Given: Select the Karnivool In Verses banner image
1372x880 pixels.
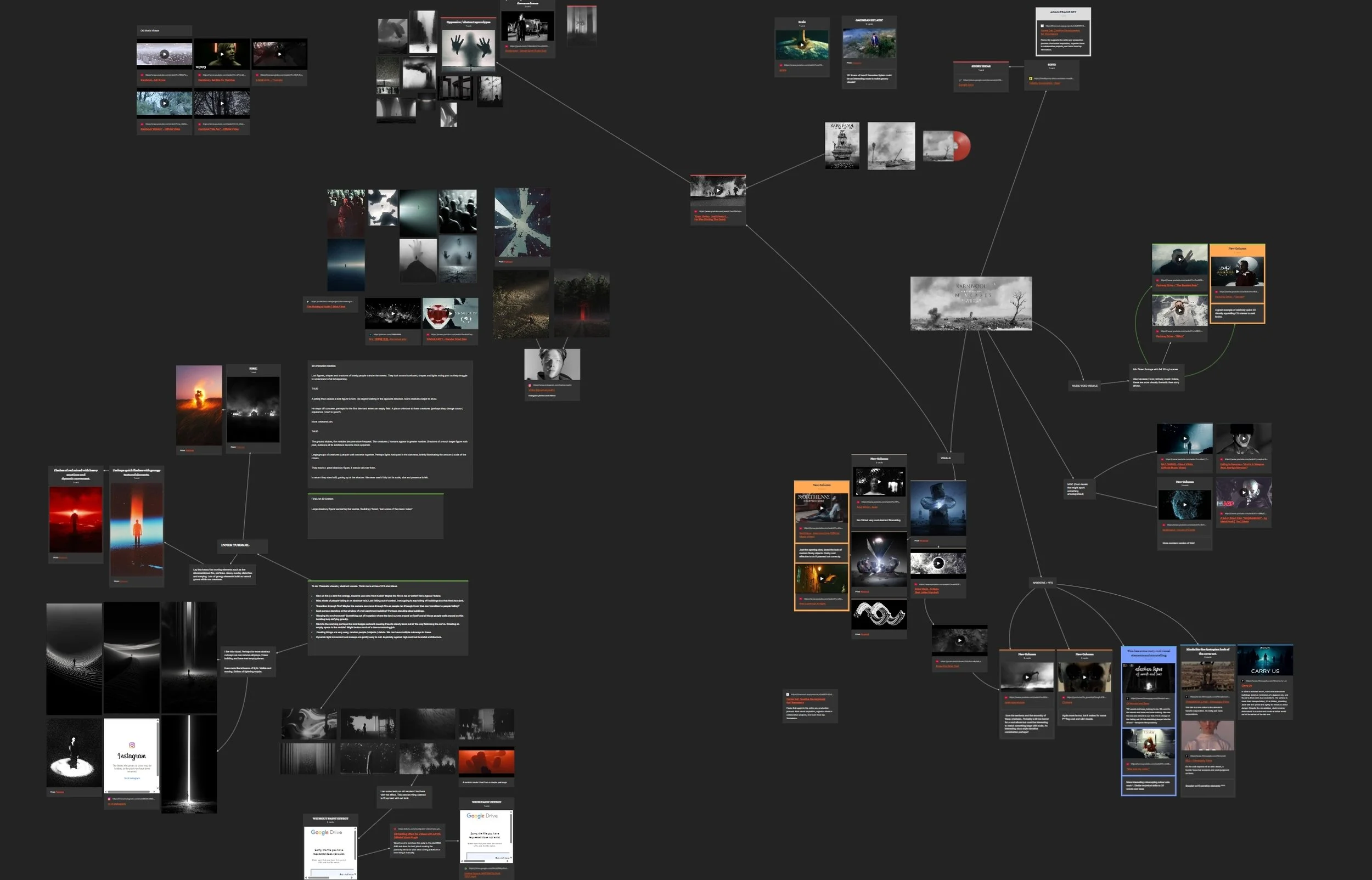Looking at the screenshot, I should pos(971,303).
